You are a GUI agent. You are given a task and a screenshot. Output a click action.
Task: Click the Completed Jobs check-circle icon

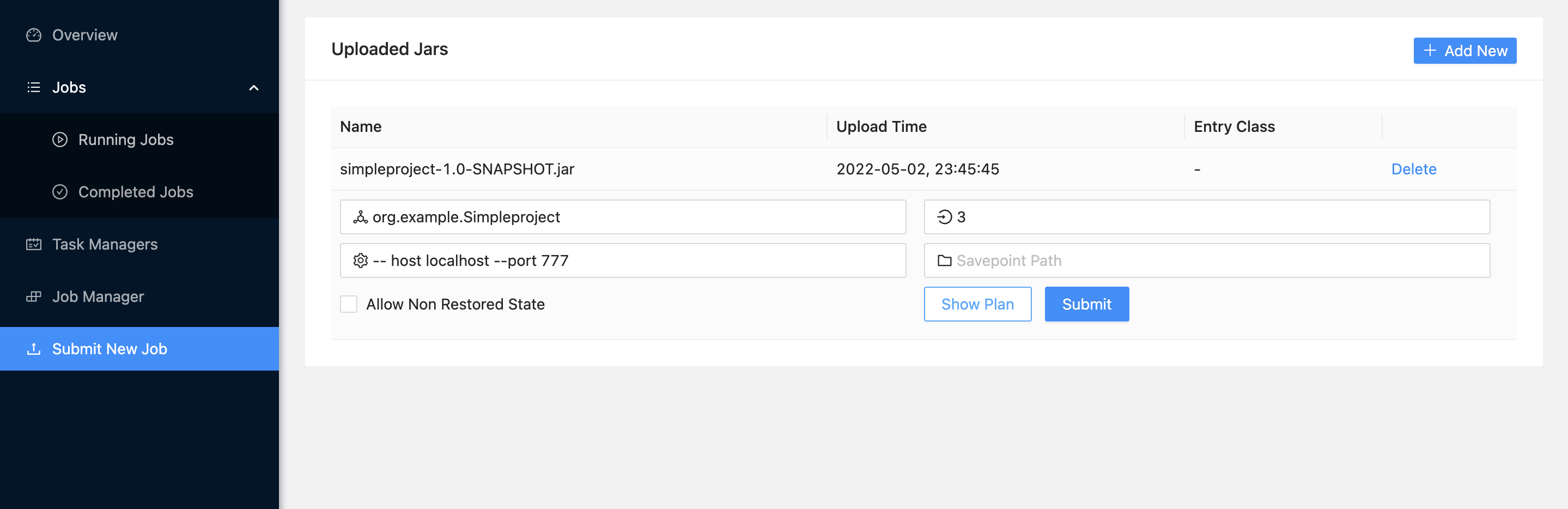[59, 192]
